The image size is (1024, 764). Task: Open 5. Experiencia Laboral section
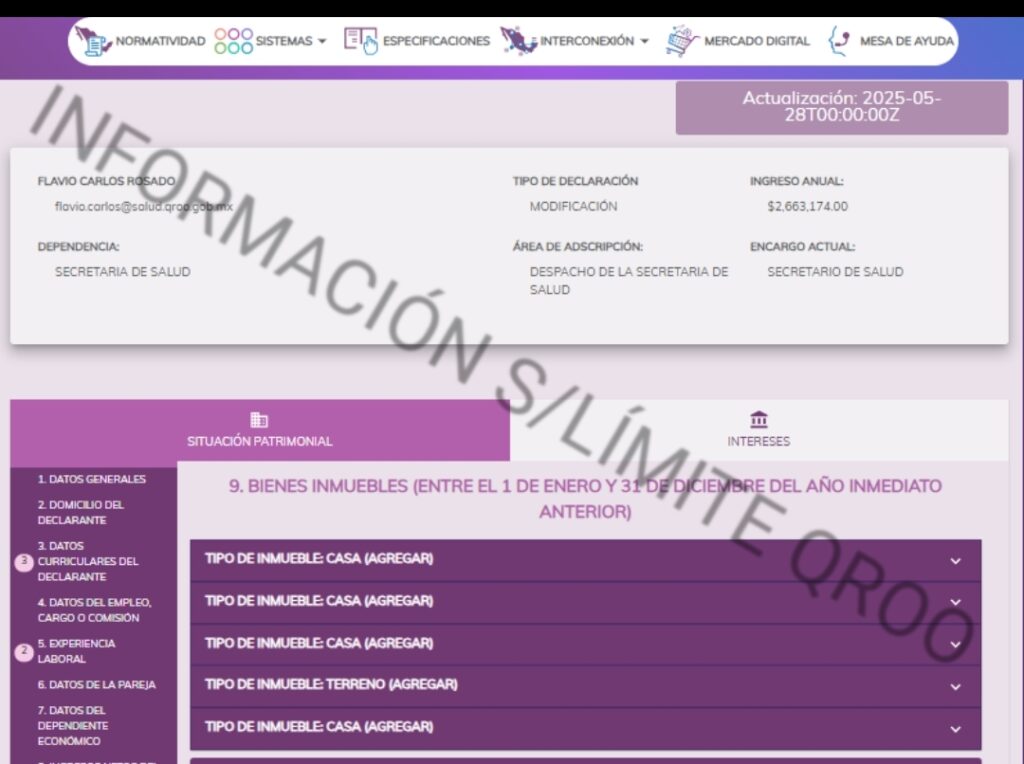[x=76, y=651]
